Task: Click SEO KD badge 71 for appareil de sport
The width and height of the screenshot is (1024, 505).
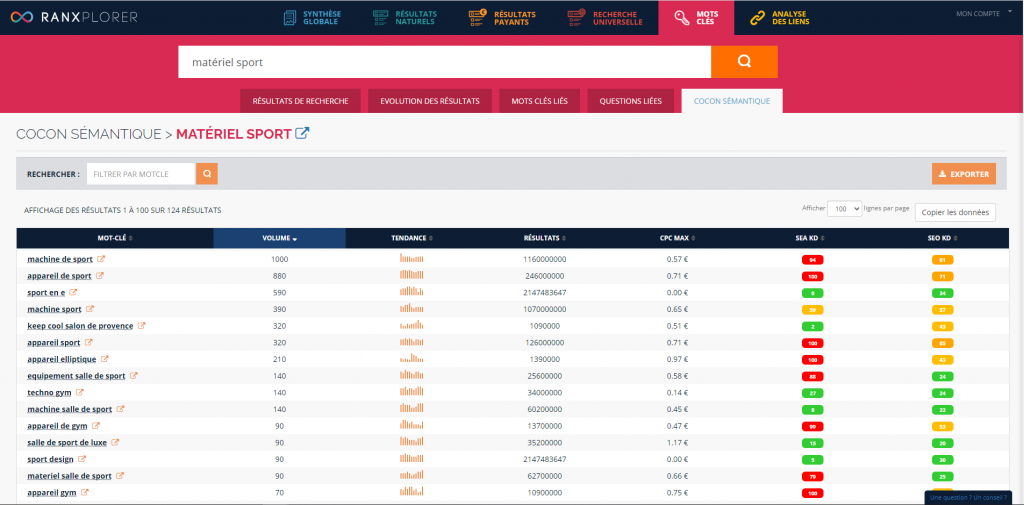Action: (943, 276)
